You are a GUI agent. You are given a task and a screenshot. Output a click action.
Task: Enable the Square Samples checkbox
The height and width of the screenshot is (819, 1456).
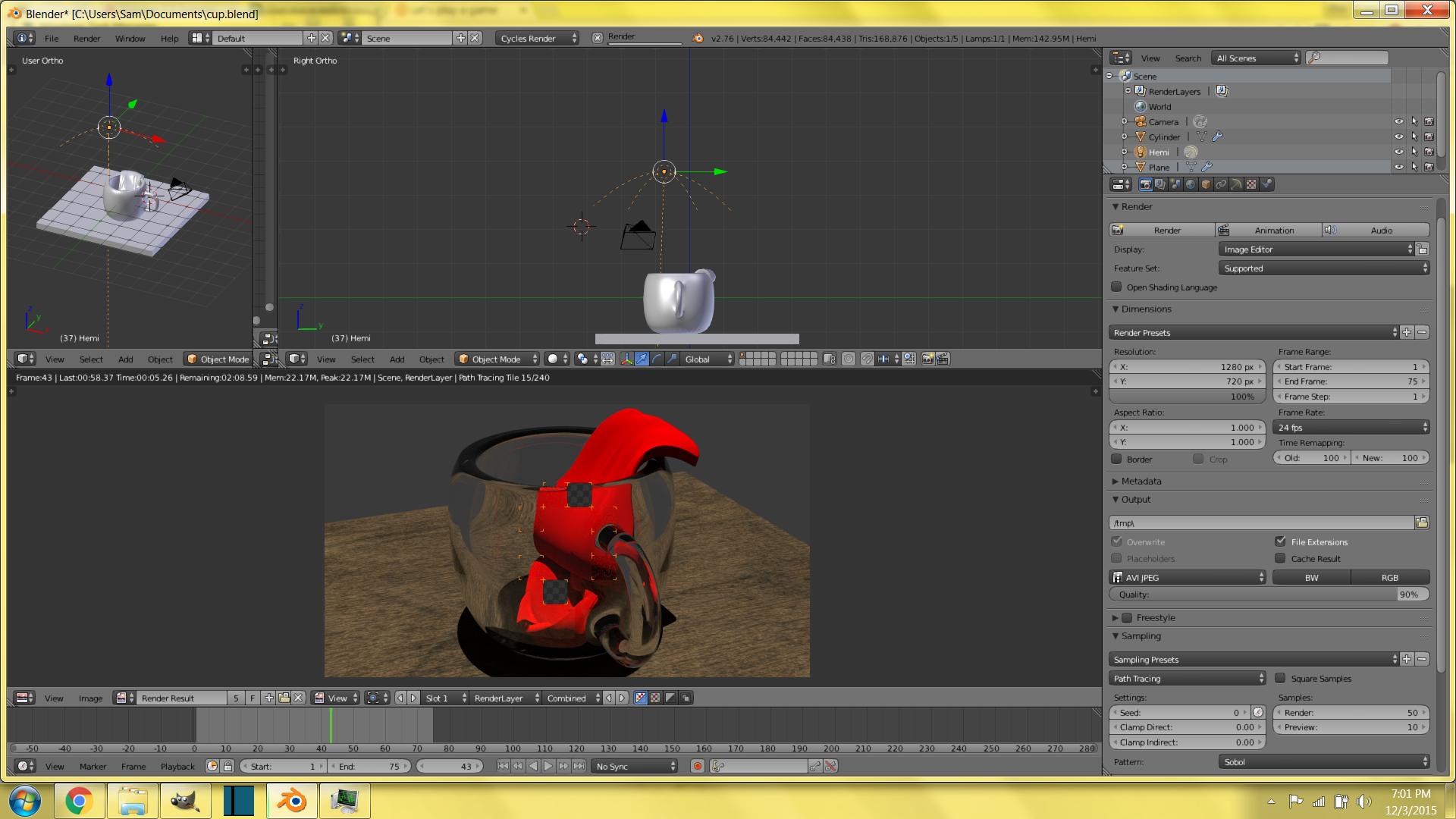(1280, 678)
